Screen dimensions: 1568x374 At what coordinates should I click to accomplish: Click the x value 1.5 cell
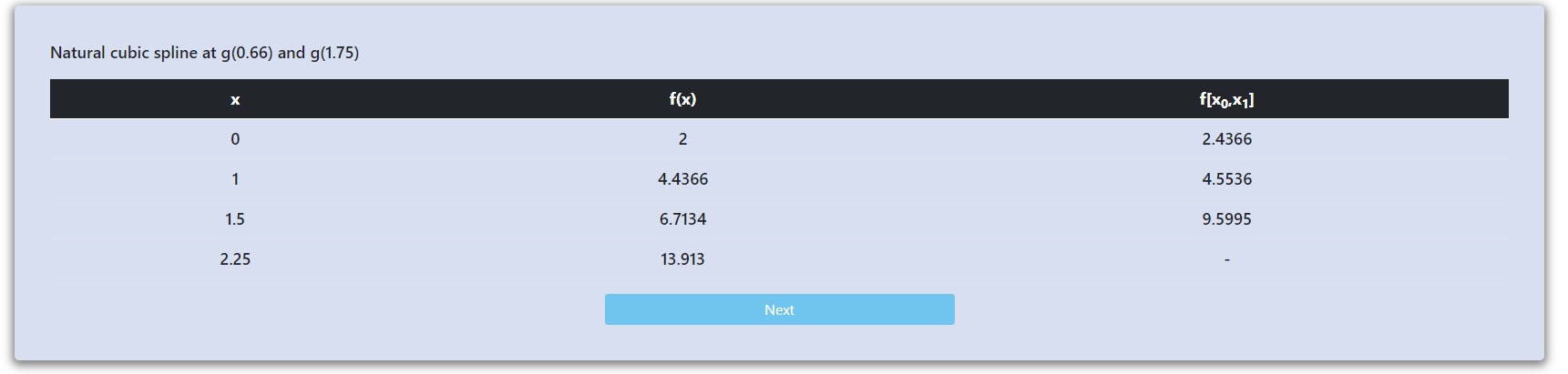(x=235, y=219)
